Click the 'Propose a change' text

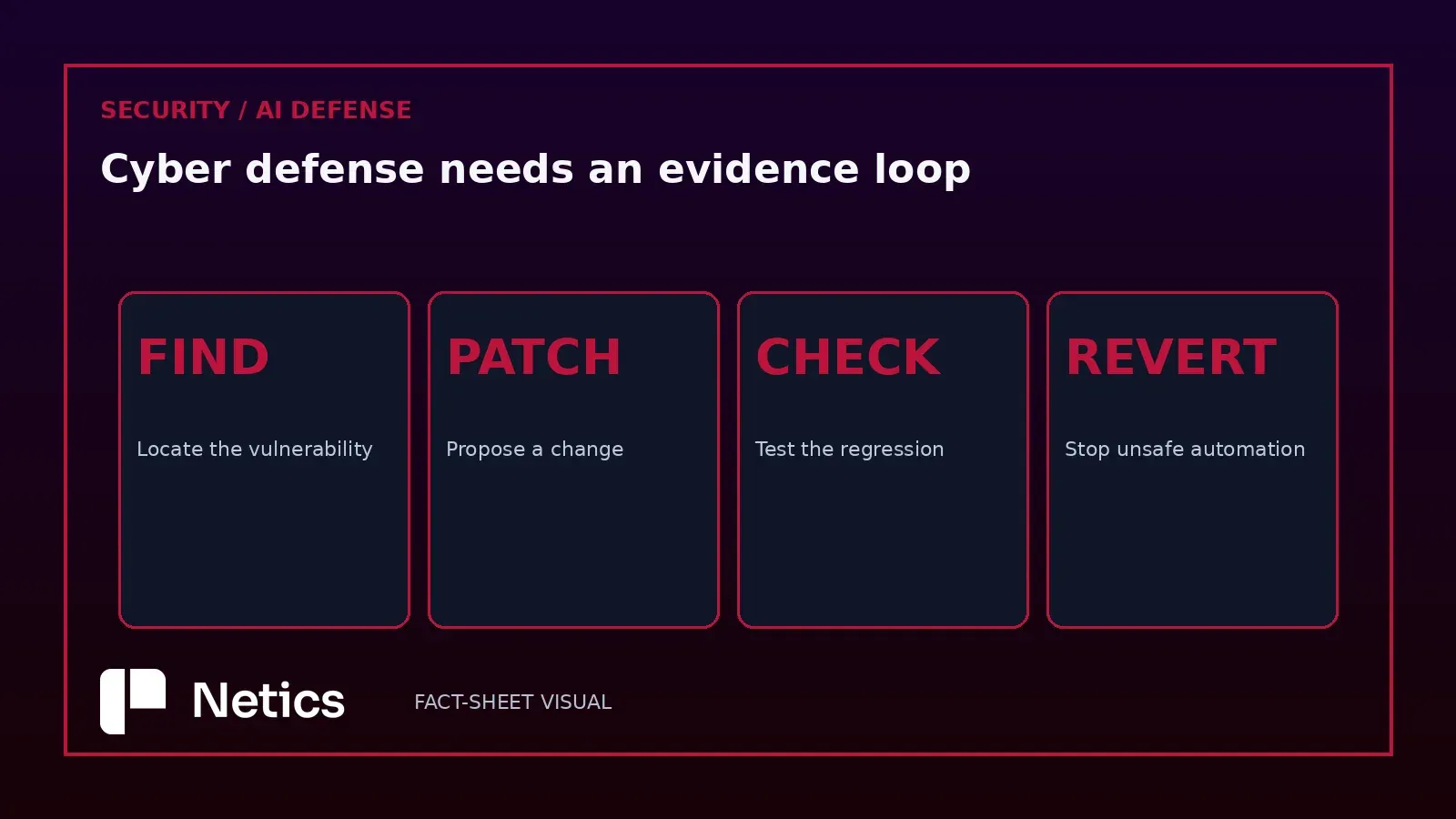[x=535, y=450]
